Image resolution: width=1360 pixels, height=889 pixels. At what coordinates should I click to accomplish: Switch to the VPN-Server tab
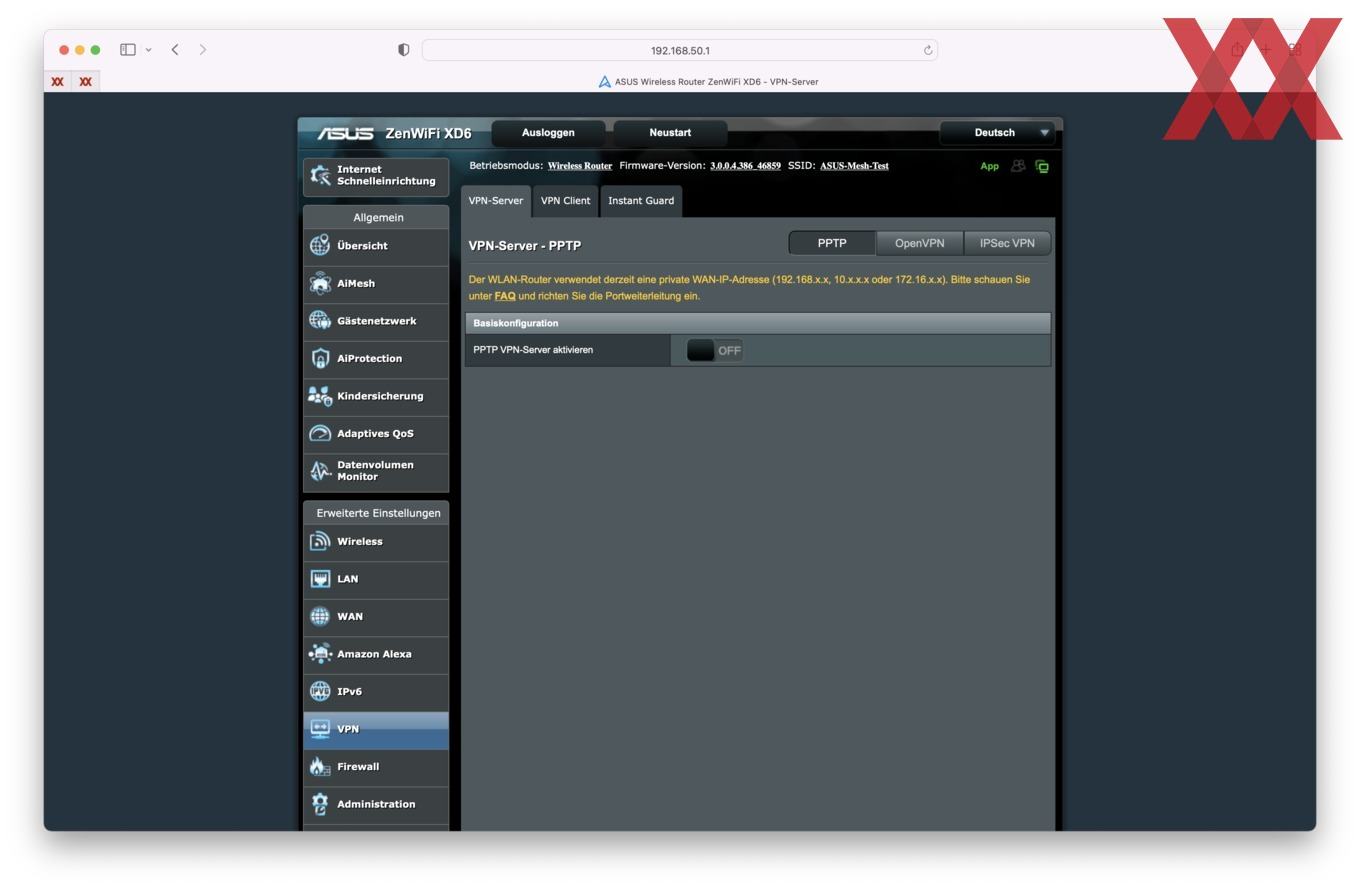pos(496,201)
